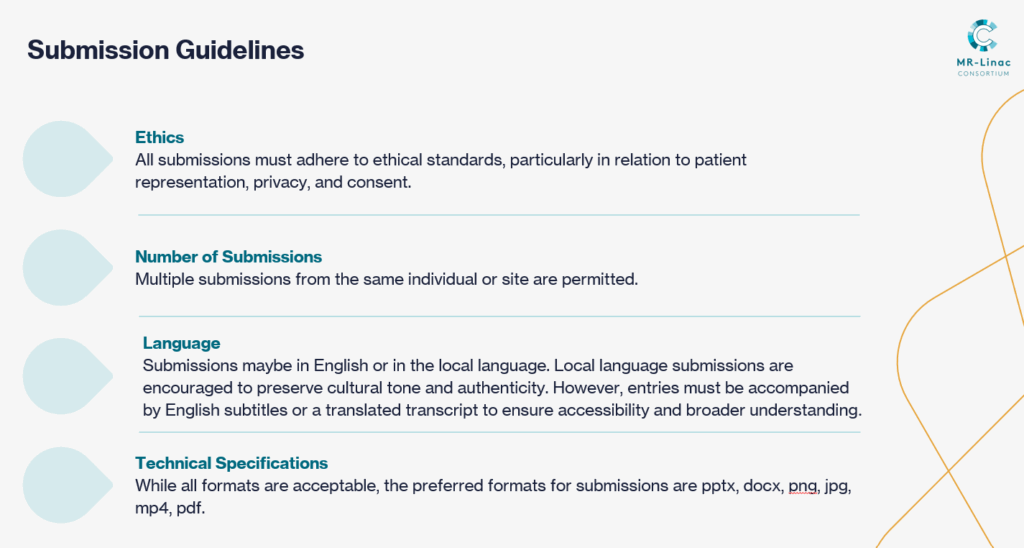Click the ethical standards paragraph text
The width and height of the screenshot is (1024, 548).
441,171
